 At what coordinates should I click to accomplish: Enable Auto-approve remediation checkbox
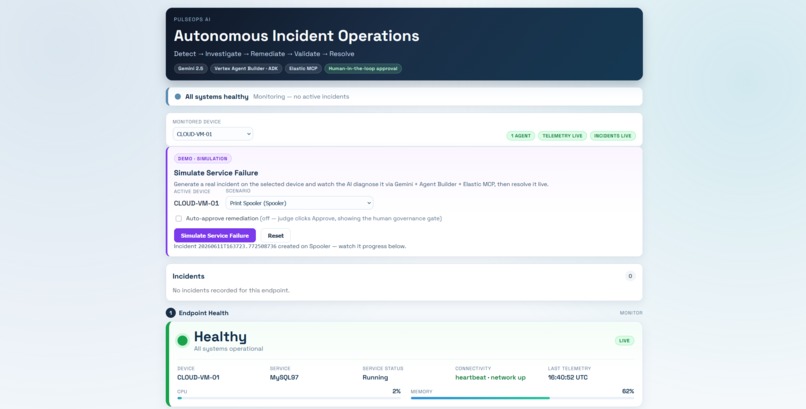[178, 218]
